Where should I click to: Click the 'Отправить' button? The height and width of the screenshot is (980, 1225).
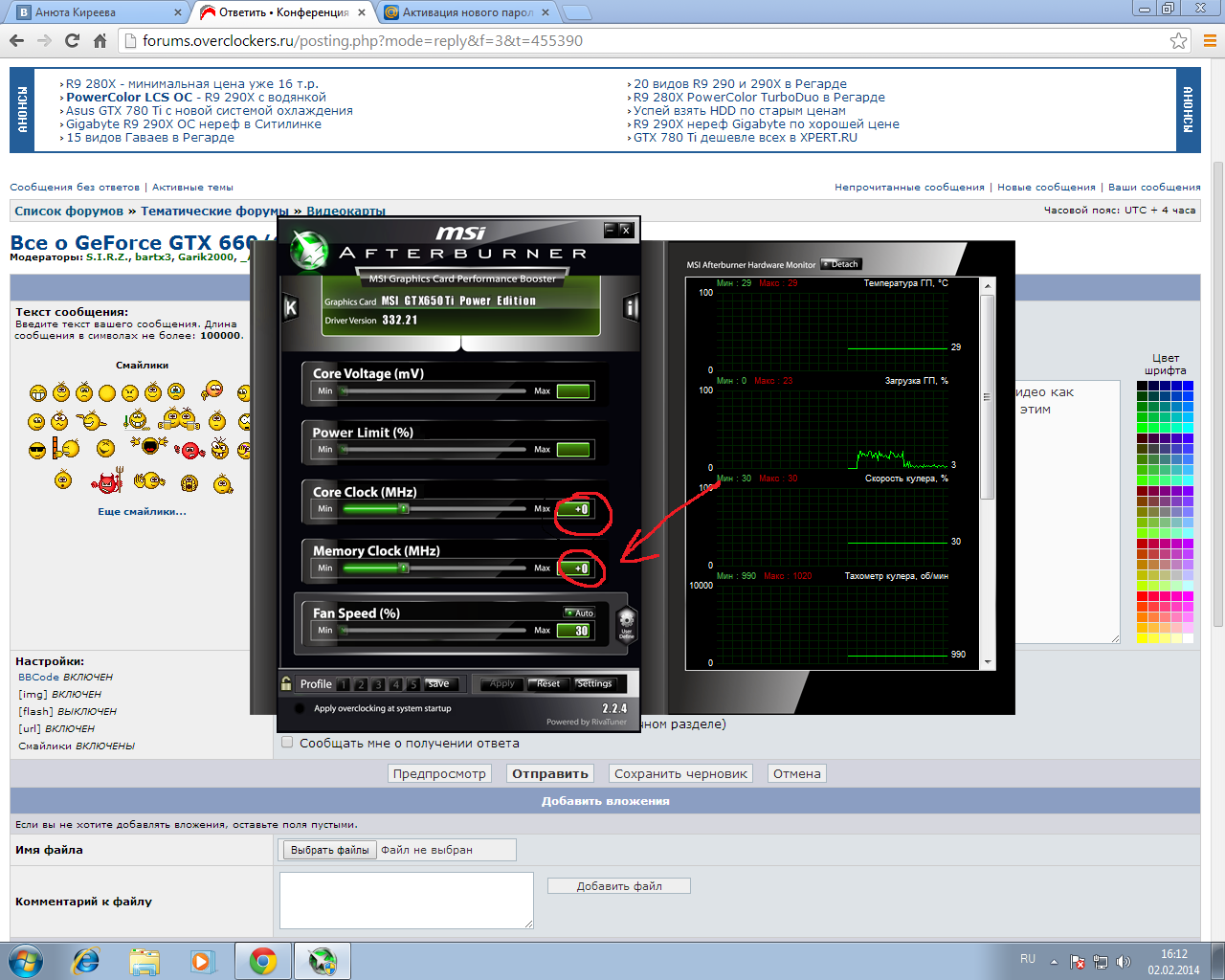pos(549,773)
